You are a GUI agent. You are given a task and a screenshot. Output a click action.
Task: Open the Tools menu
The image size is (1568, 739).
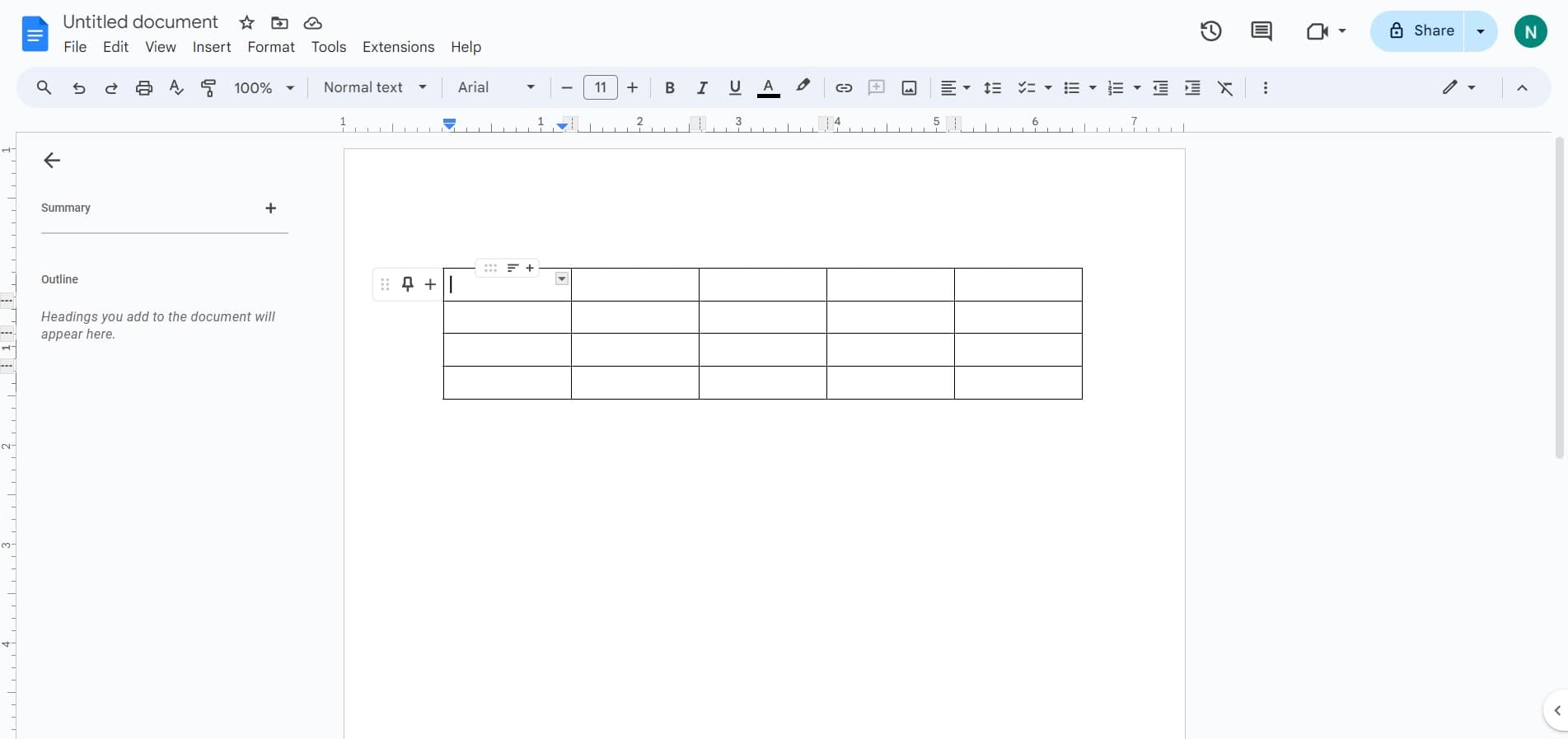[329, 47]
